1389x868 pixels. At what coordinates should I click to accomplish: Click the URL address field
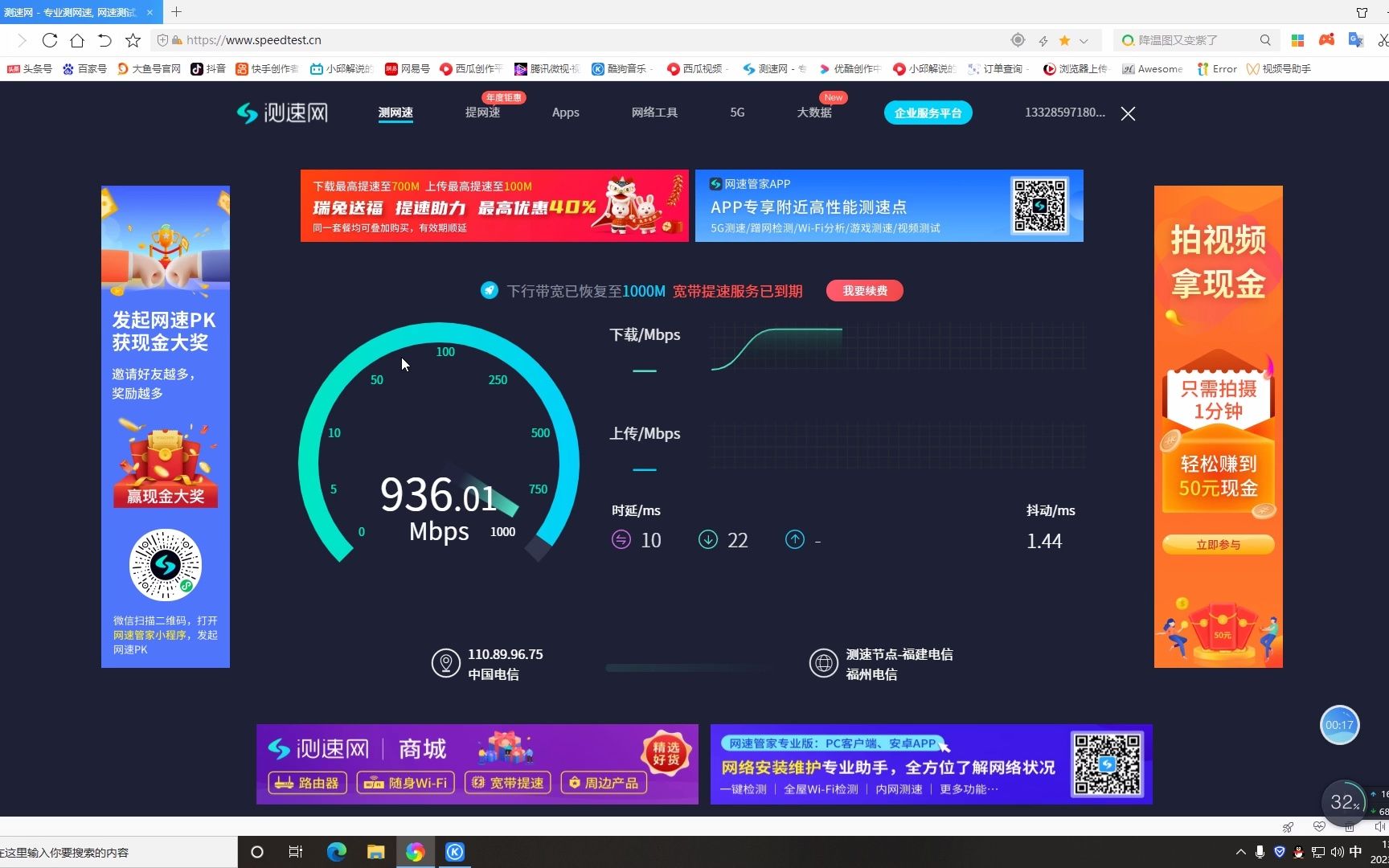(563, 40)
